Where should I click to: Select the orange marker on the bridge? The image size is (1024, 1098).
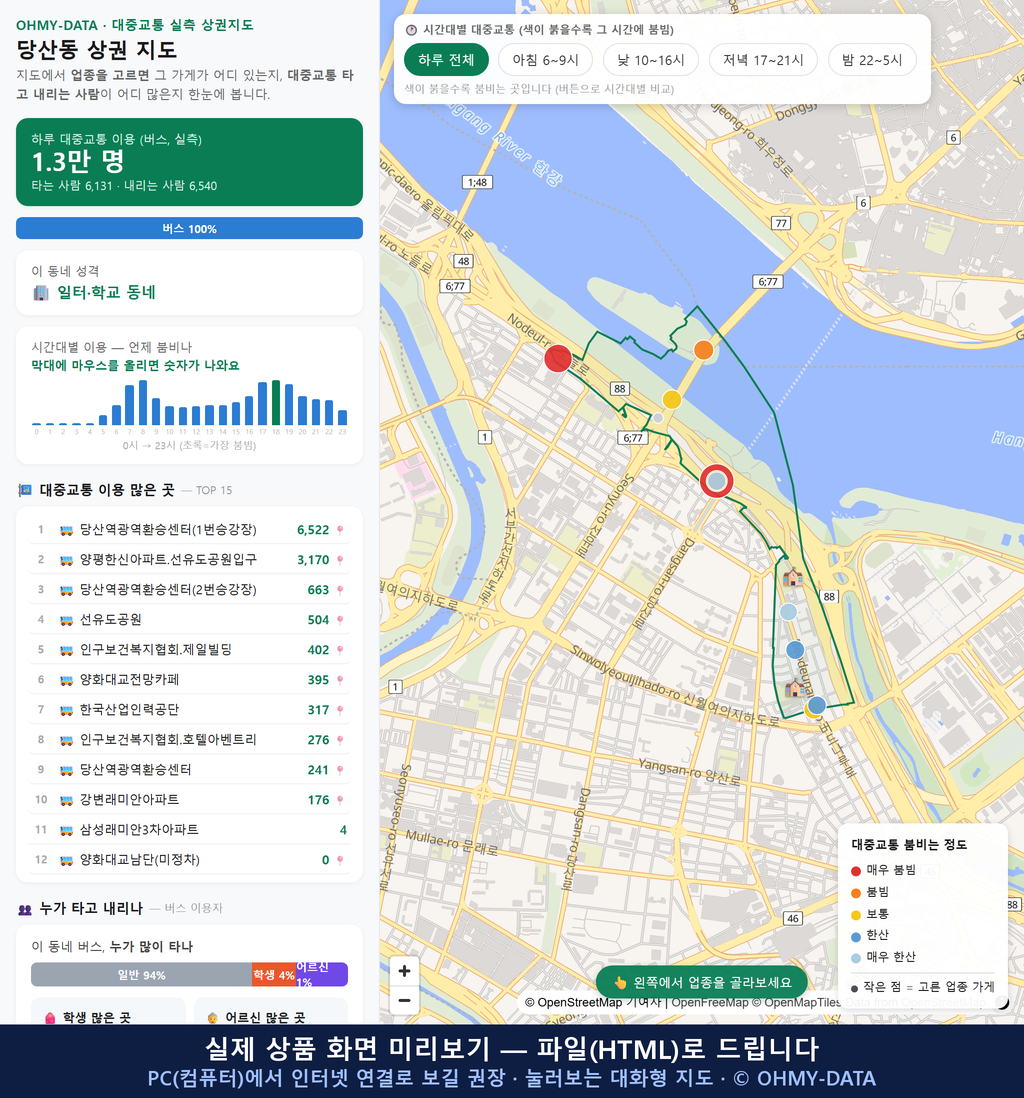point(703,349)
